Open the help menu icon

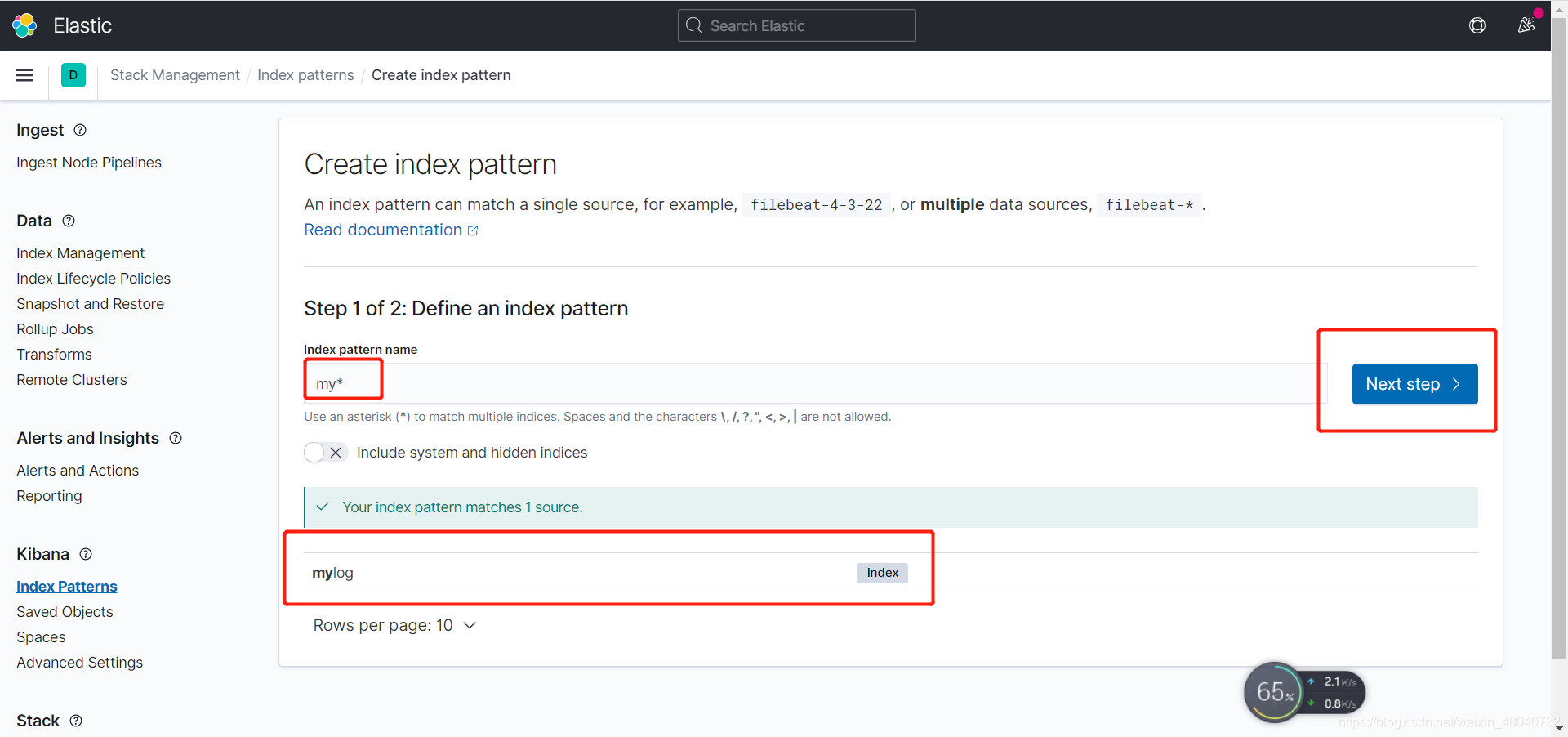1477,25
